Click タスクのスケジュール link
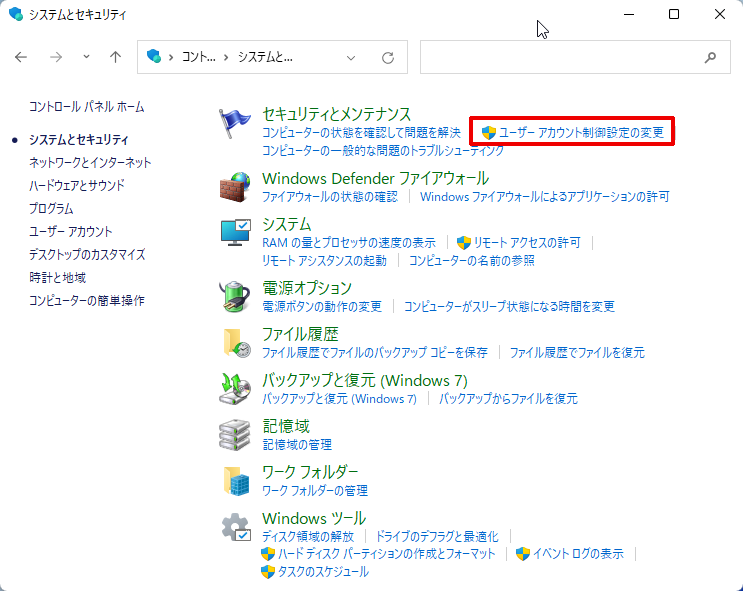The width and height of the screenshot is (743, 591). (x=323, y=572)
